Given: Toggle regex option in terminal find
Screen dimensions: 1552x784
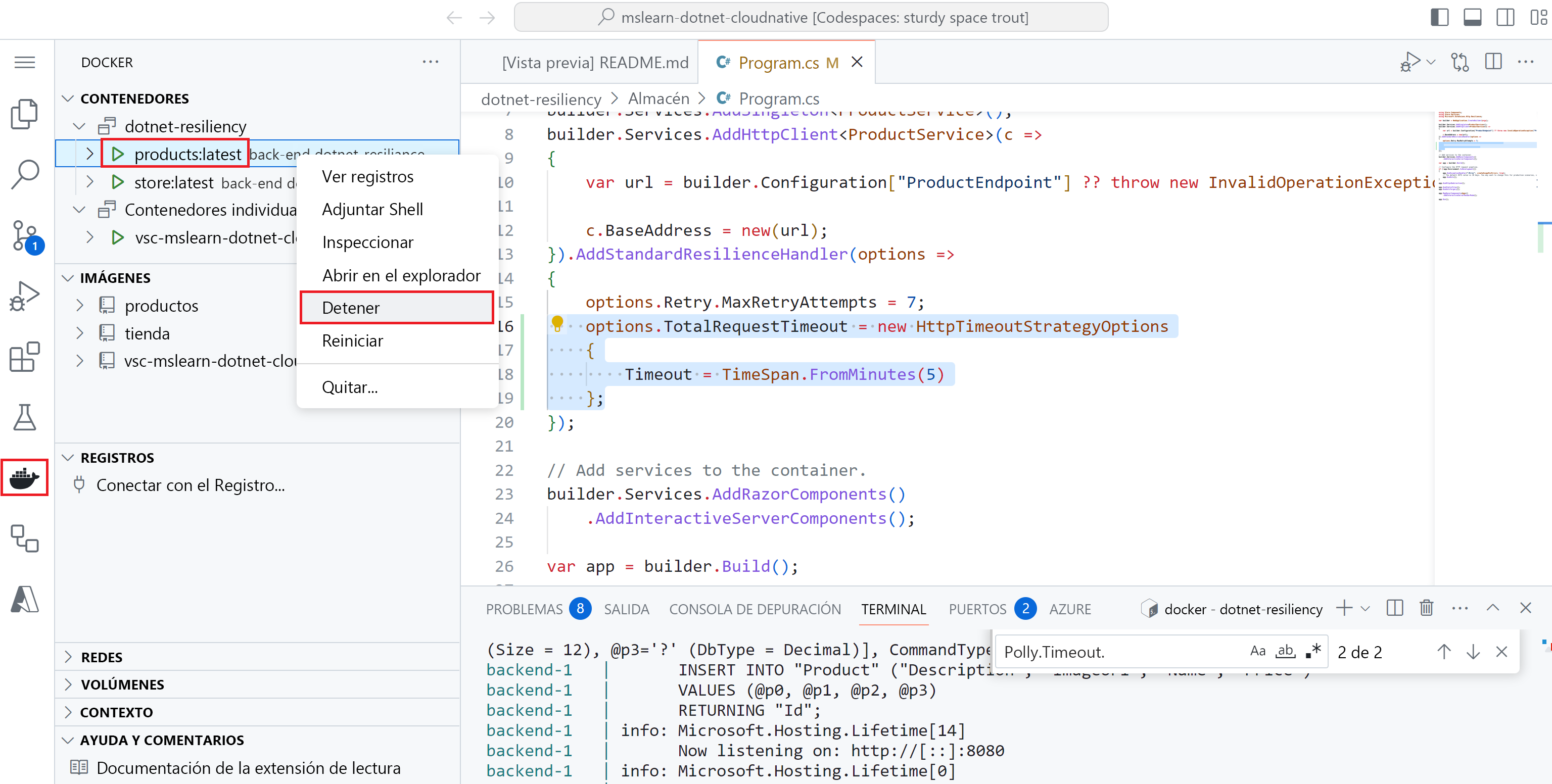Looking at the screenshot, I should (1313, 651).
